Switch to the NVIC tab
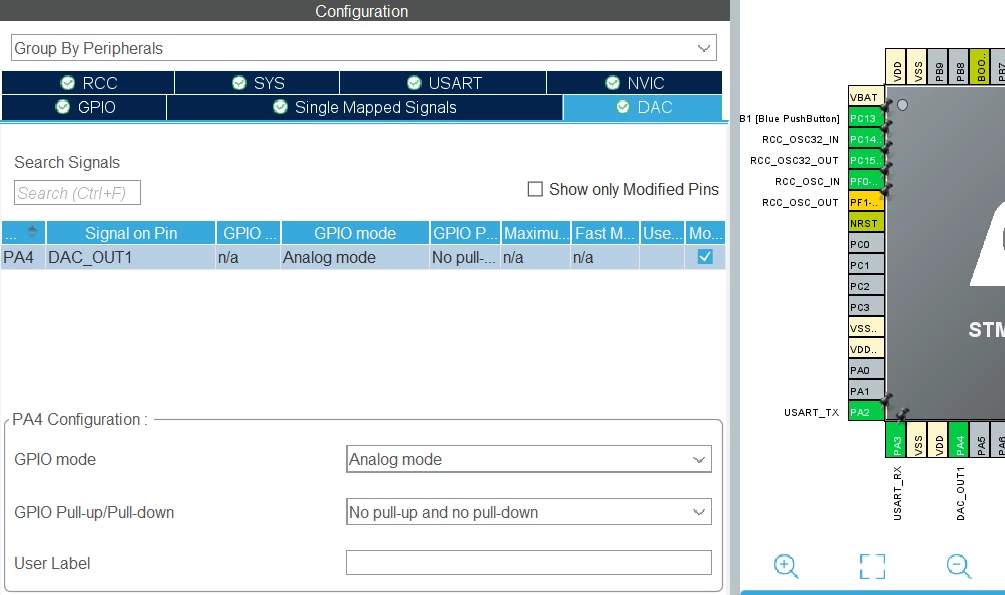Image resolution: width=1005 pixels, height=595 pixels. click(x=635, y=83)
